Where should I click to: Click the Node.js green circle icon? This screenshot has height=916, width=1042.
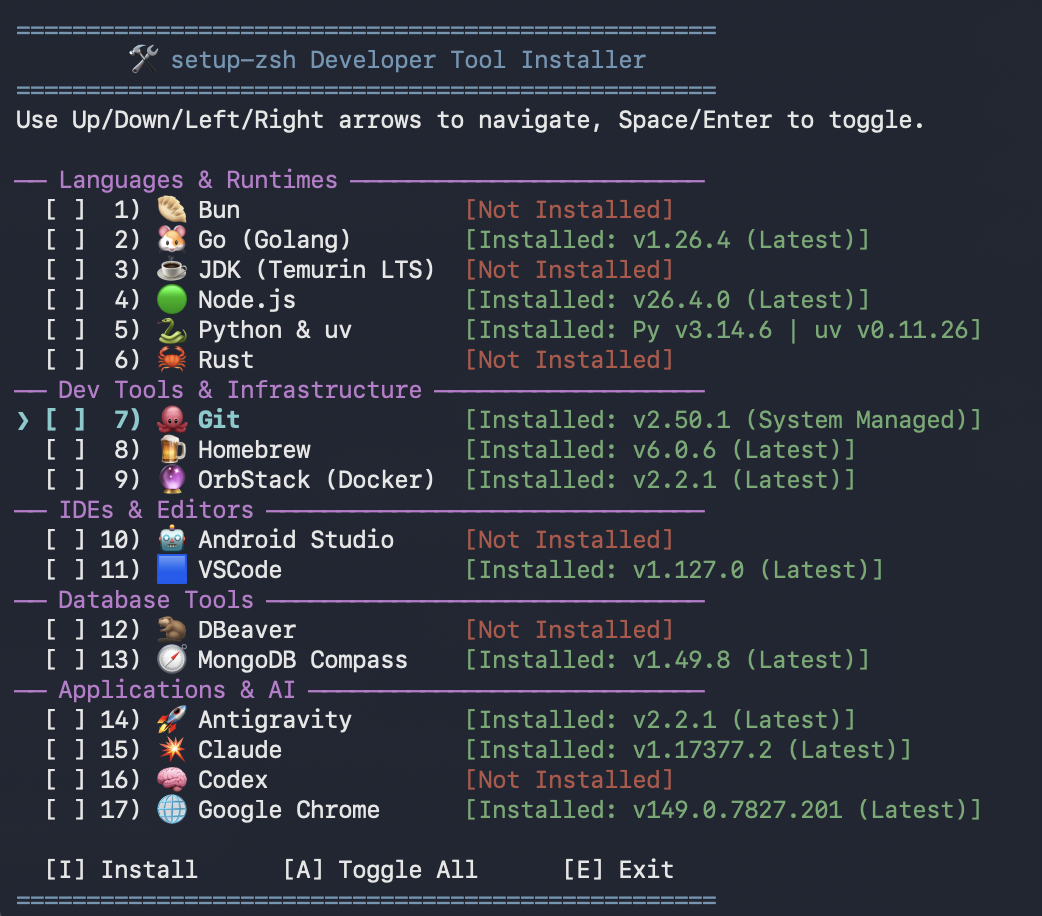(171, 300)
